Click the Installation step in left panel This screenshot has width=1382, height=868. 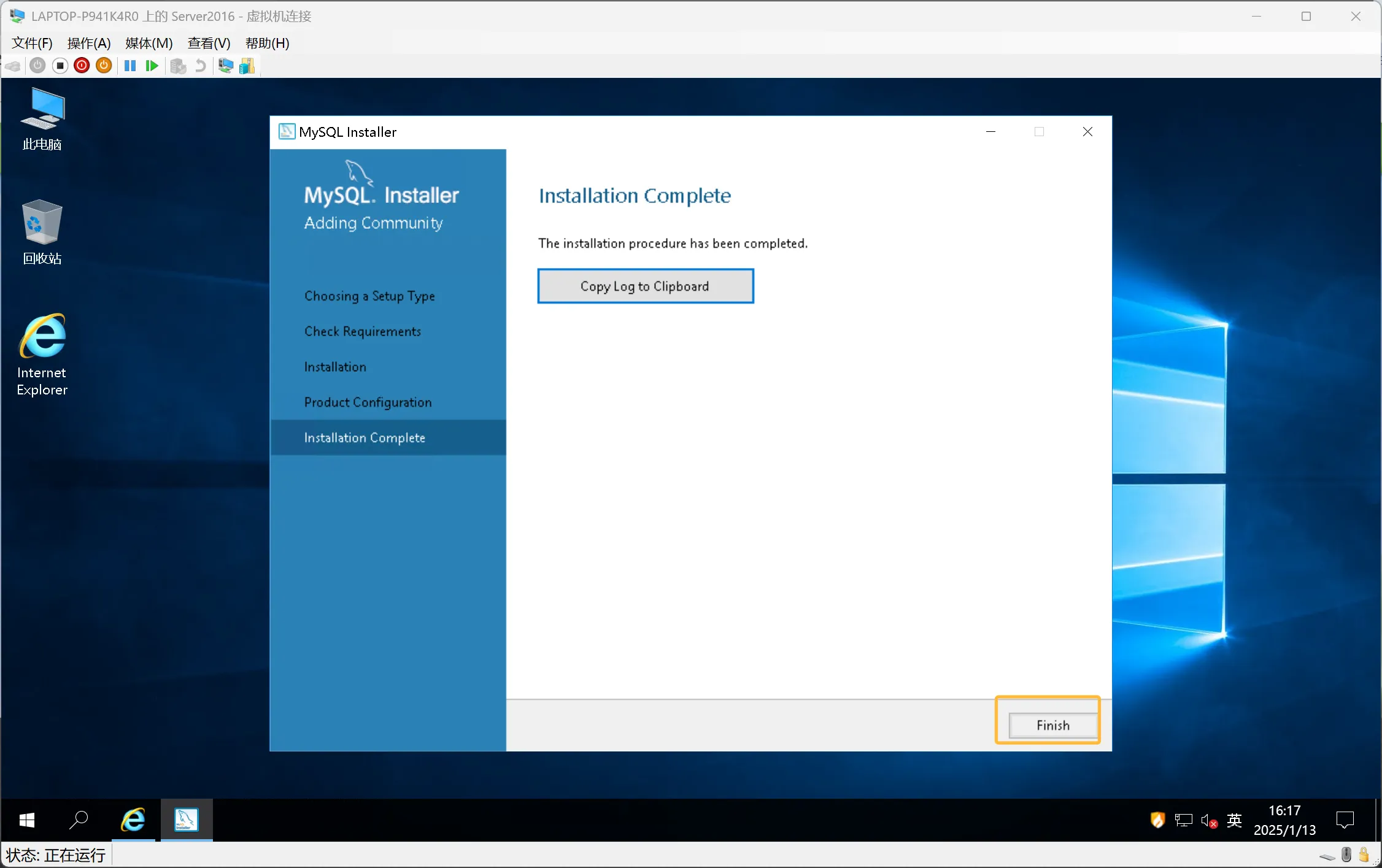coord(336,366)
